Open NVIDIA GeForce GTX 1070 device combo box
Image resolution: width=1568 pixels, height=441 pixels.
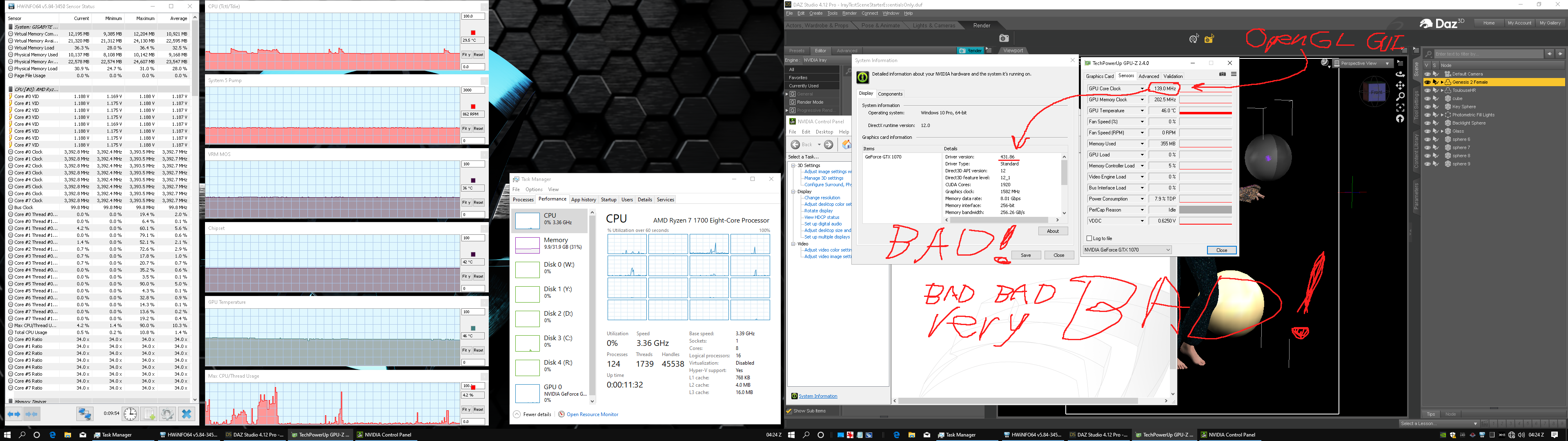pos(1127,250)
